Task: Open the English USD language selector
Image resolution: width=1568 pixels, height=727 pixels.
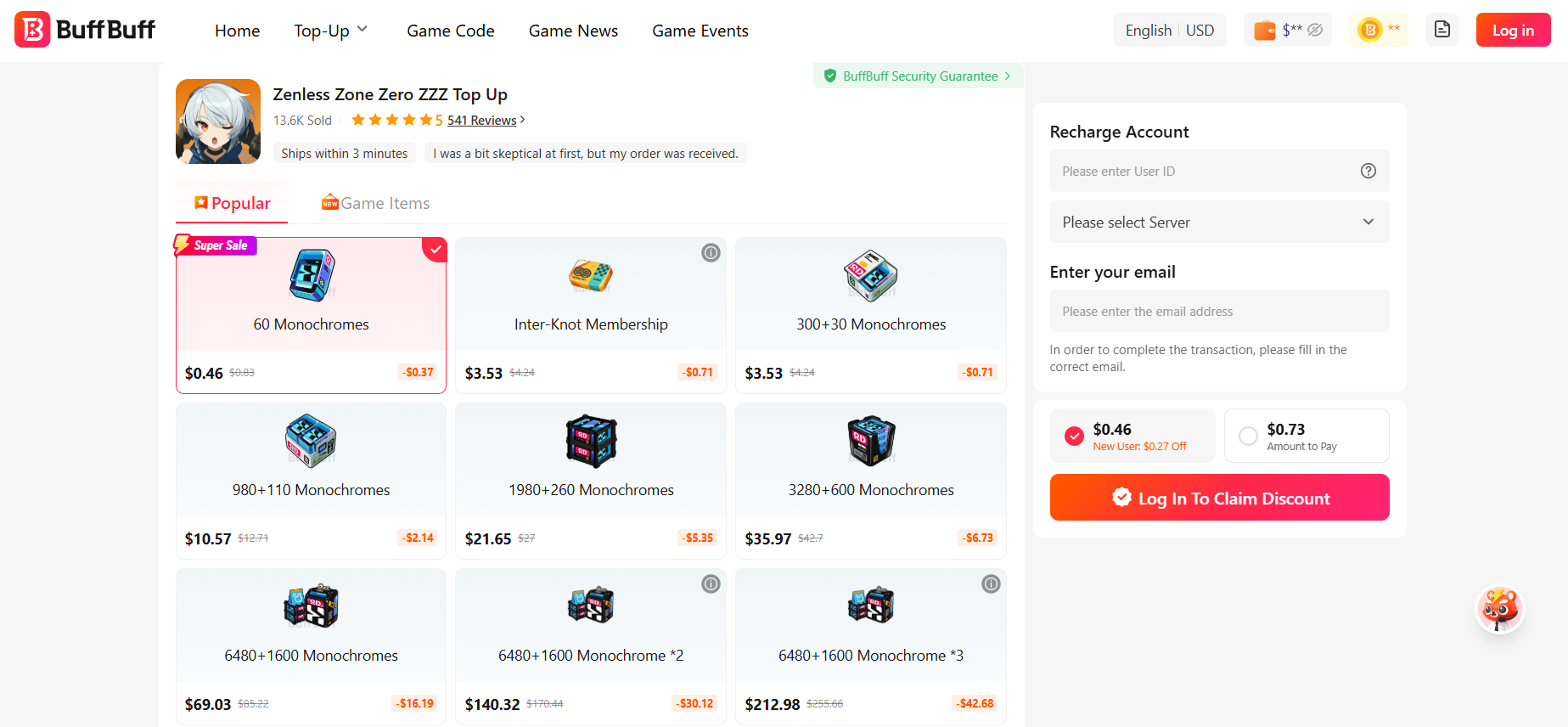Action: [x=1169, y=31]
